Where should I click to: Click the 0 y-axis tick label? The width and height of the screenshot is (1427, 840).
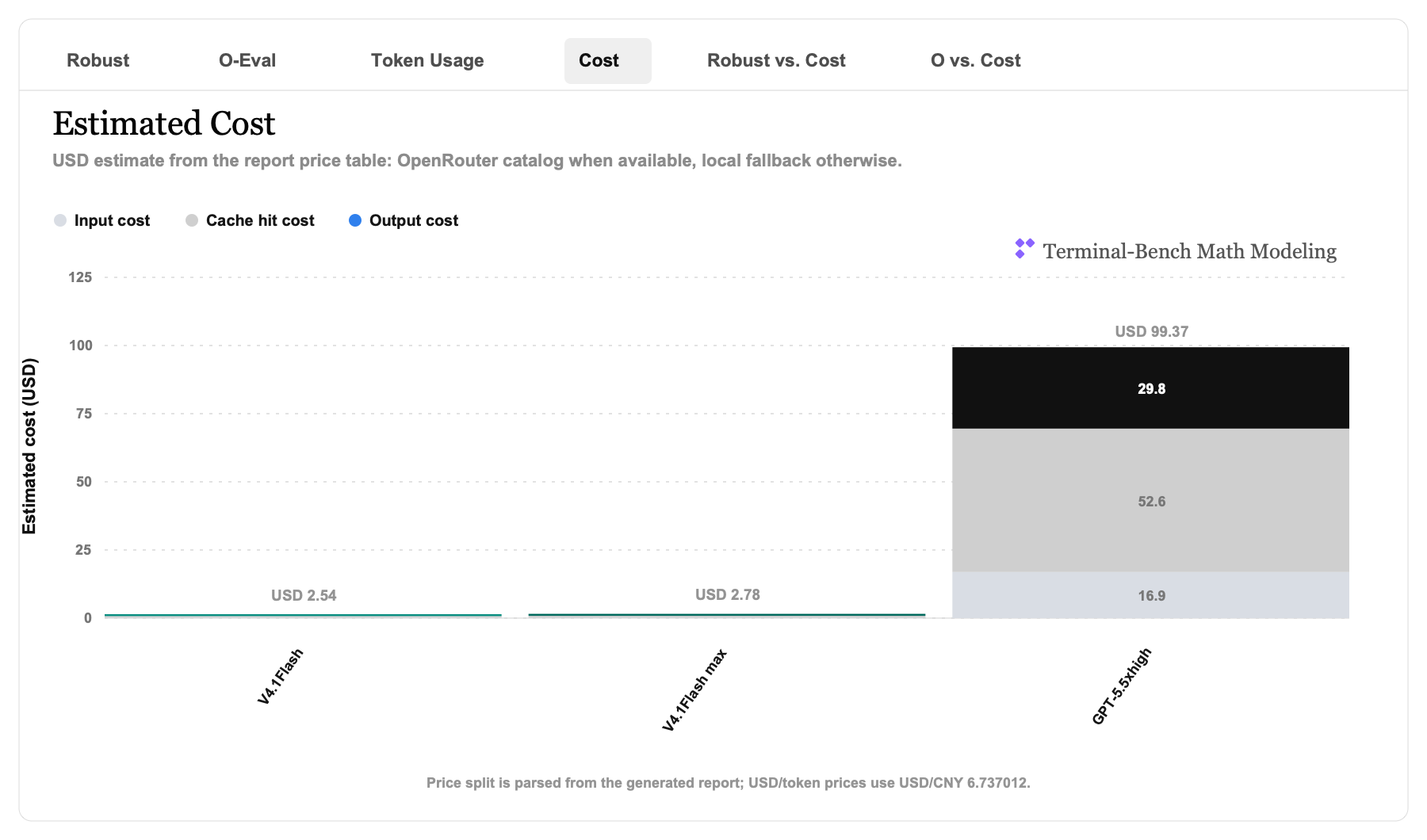[88, 618]
